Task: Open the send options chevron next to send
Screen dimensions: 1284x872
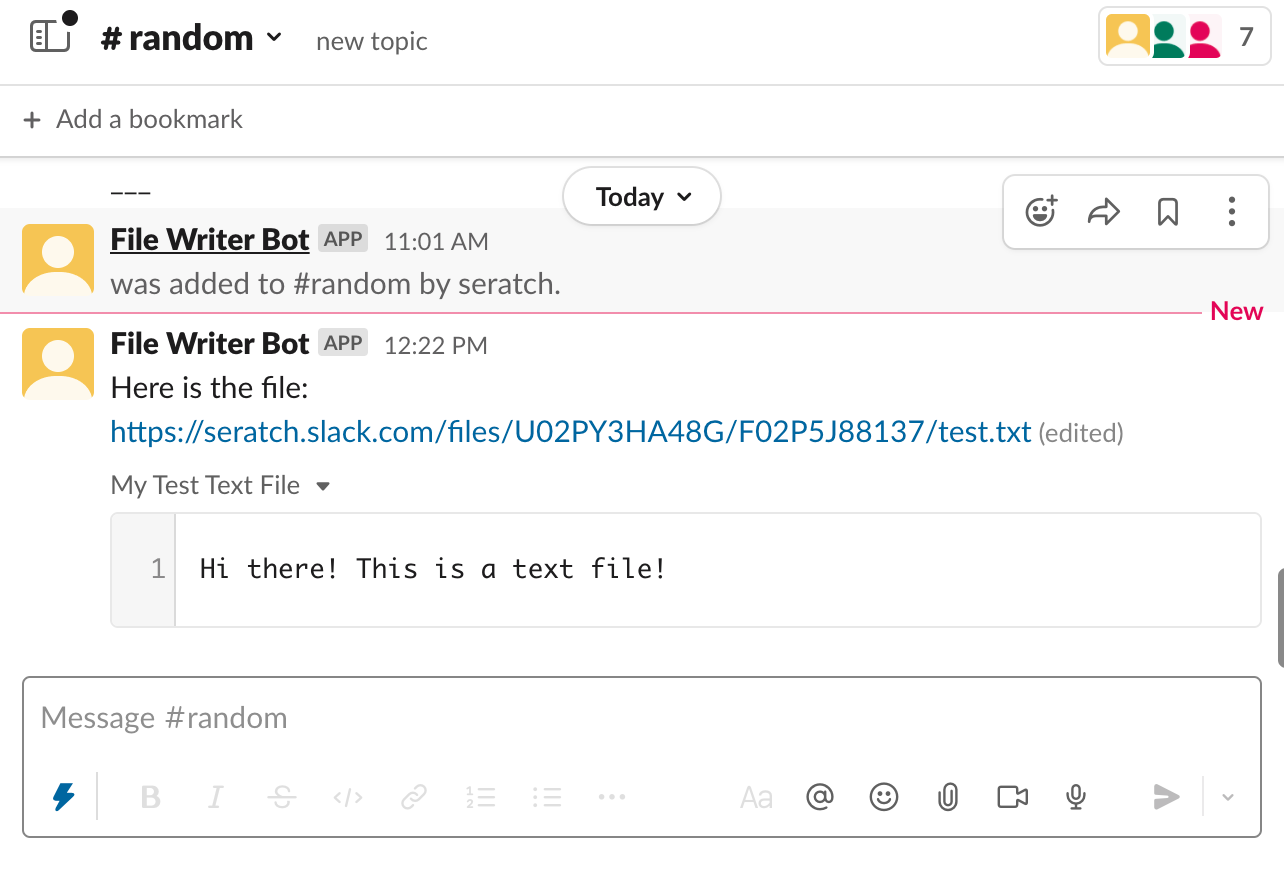Action: tap(1227, 797)
